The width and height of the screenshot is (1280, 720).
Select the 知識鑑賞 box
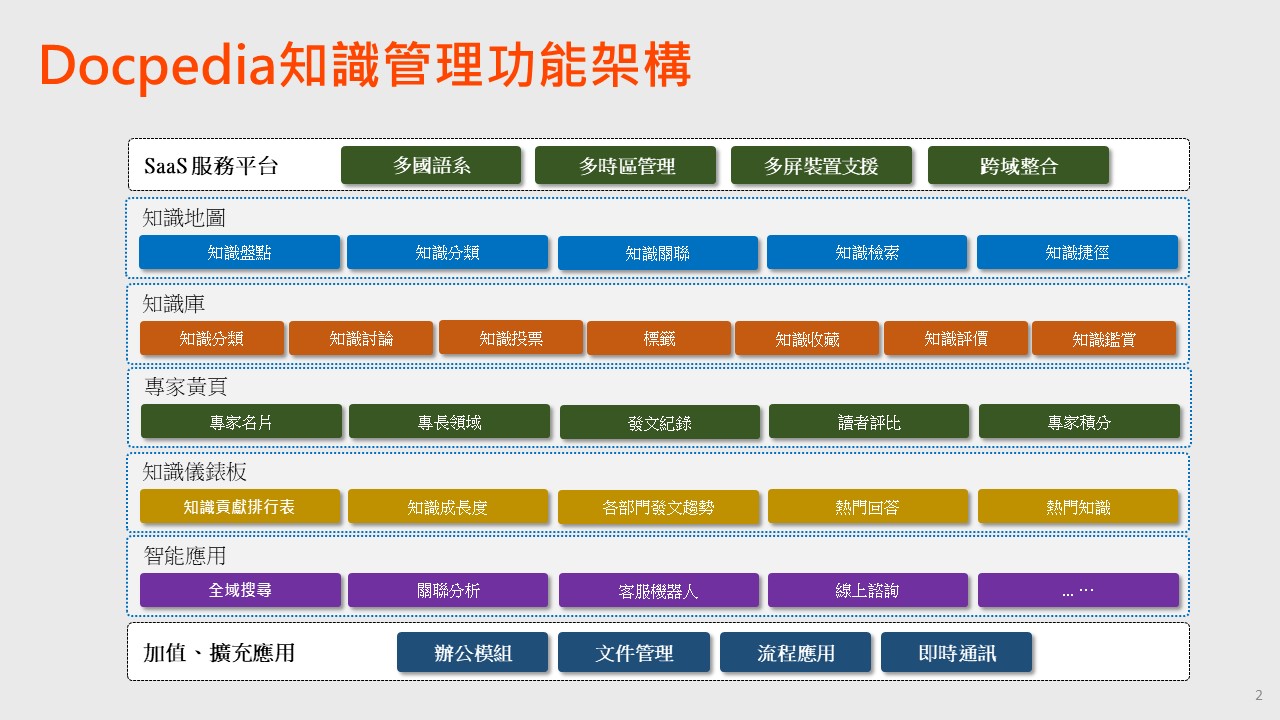tap(1104, 338)
